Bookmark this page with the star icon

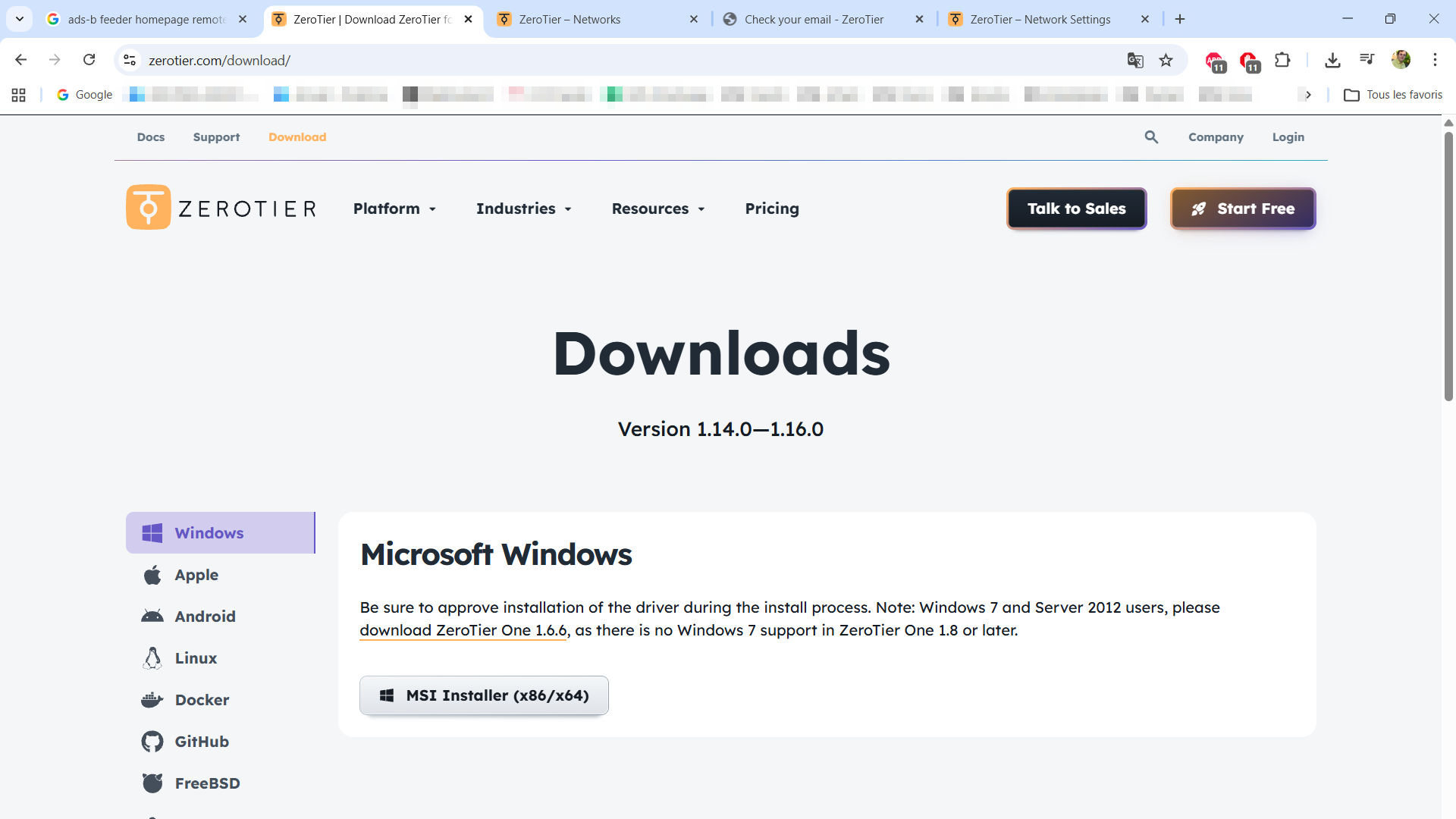[x=1166, y=60]
